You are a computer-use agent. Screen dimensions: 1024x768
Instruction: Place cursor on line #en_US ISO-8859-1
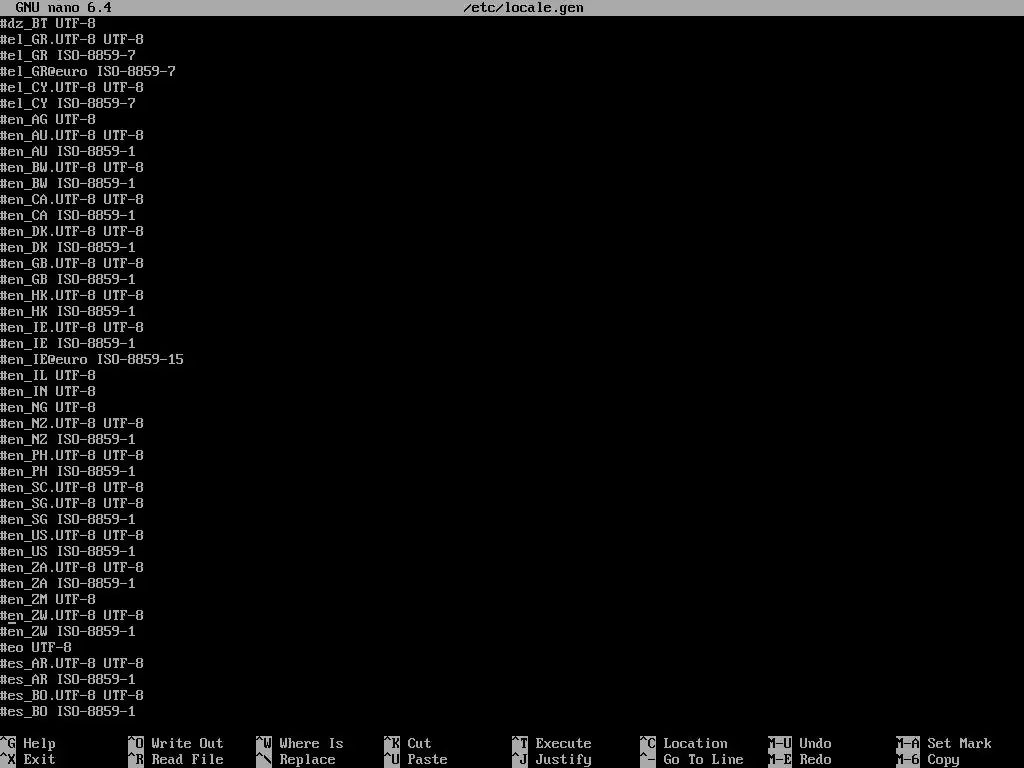[68, 551]
